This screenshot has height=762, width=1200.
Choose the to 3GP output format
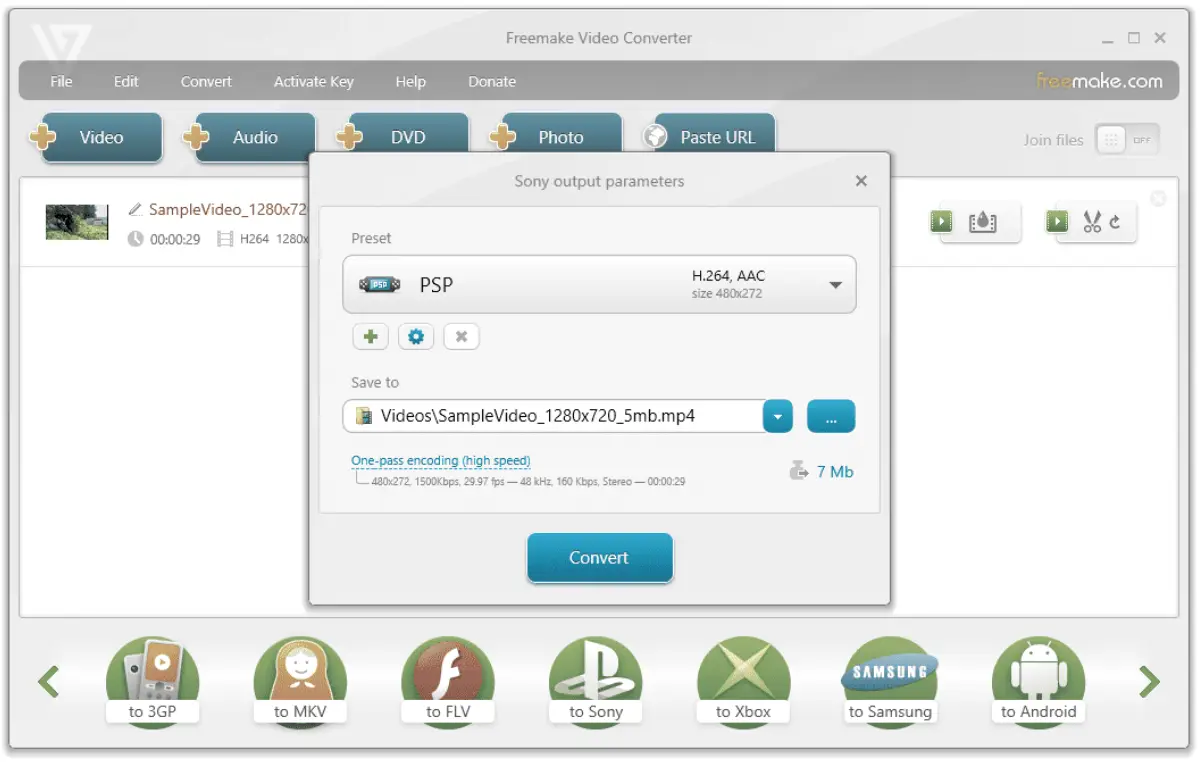click(153, 682)
